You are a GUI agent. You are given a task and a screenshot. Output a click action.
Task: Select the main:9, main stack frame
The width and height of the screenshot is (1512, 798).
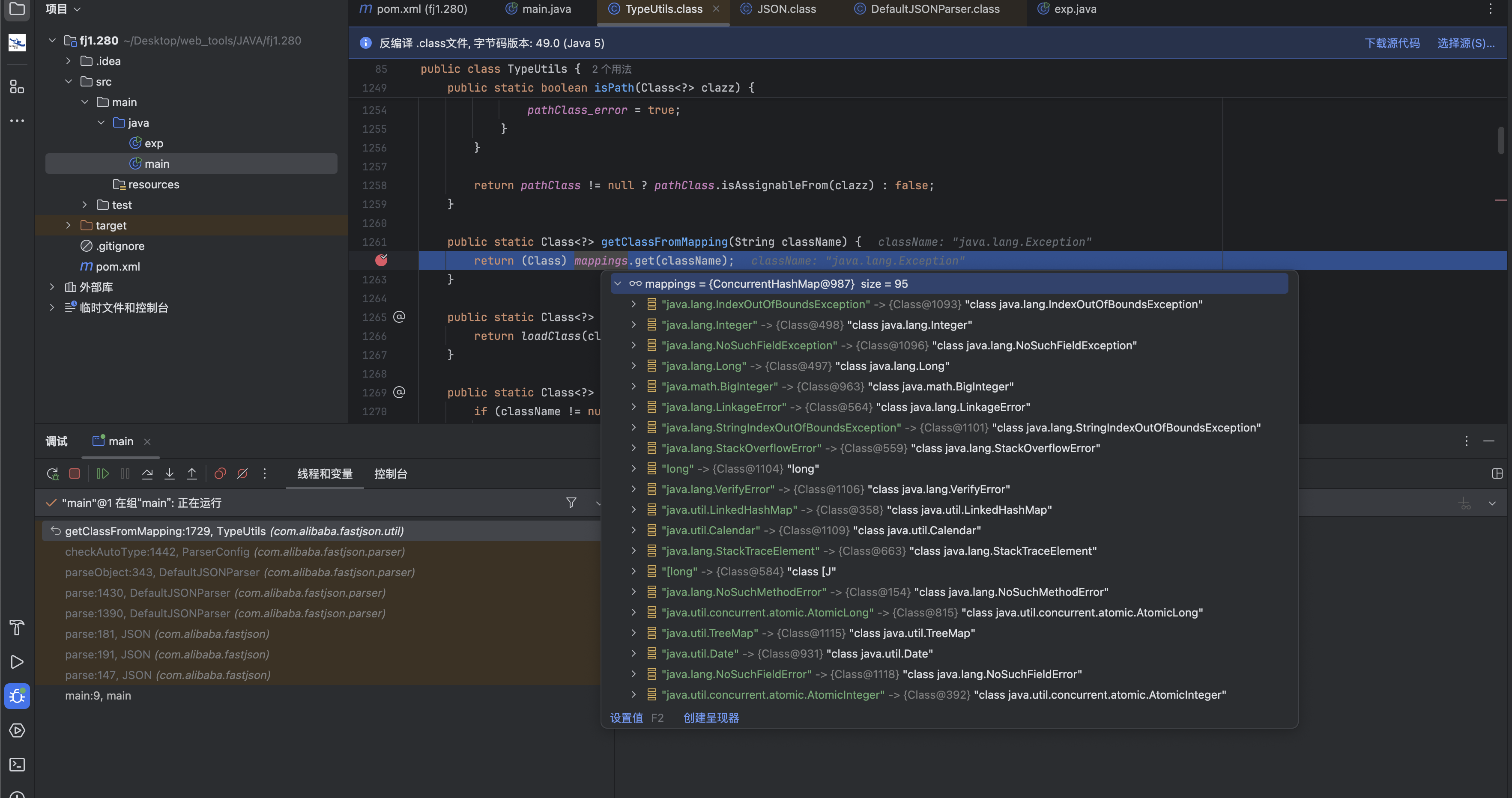320,695
